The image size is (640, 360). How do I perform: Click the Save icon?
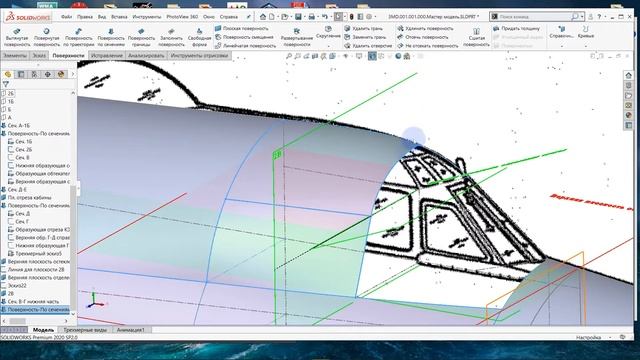point(298,17)
